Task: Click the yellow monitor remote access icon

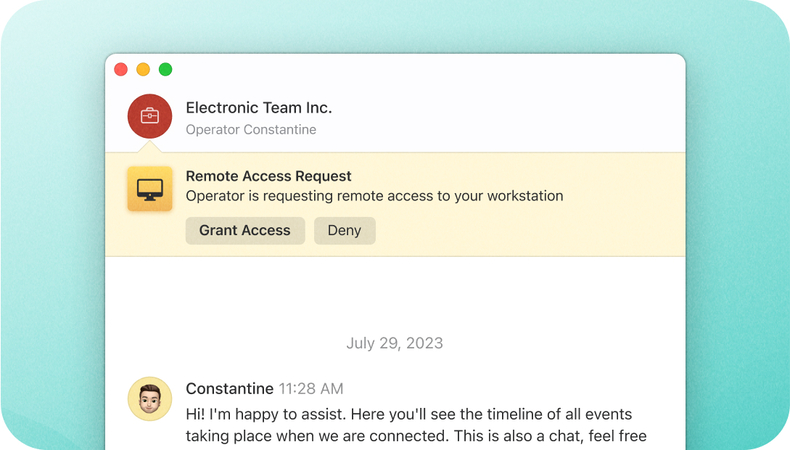Action: [x=150, y=189]
